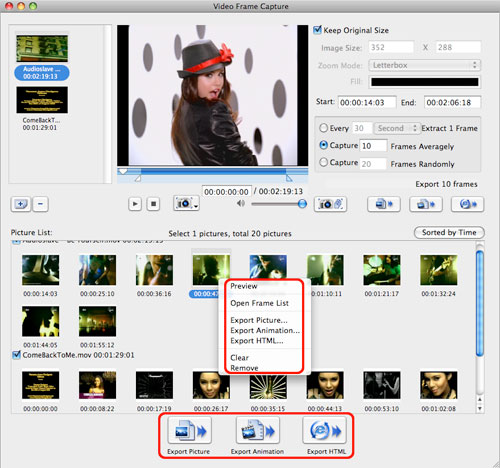
Task: Click the picture list vertical scrollbar thumb
Action: click(x=480, y=303)
